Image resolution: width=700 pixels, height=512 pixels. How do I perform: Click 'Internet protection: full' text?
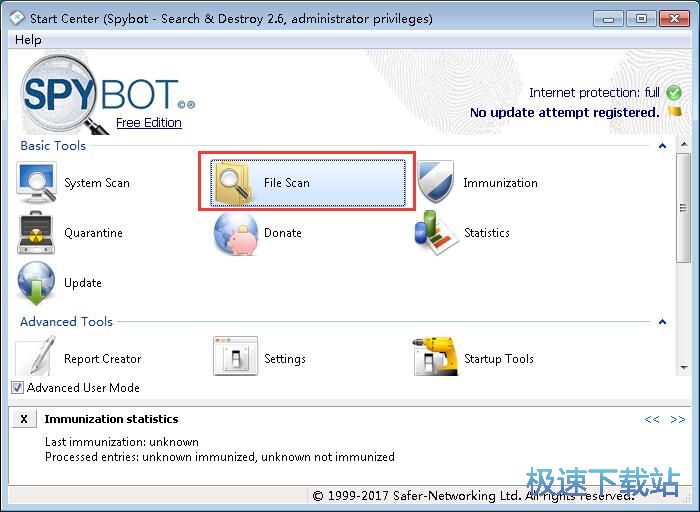tap(594, 93)
